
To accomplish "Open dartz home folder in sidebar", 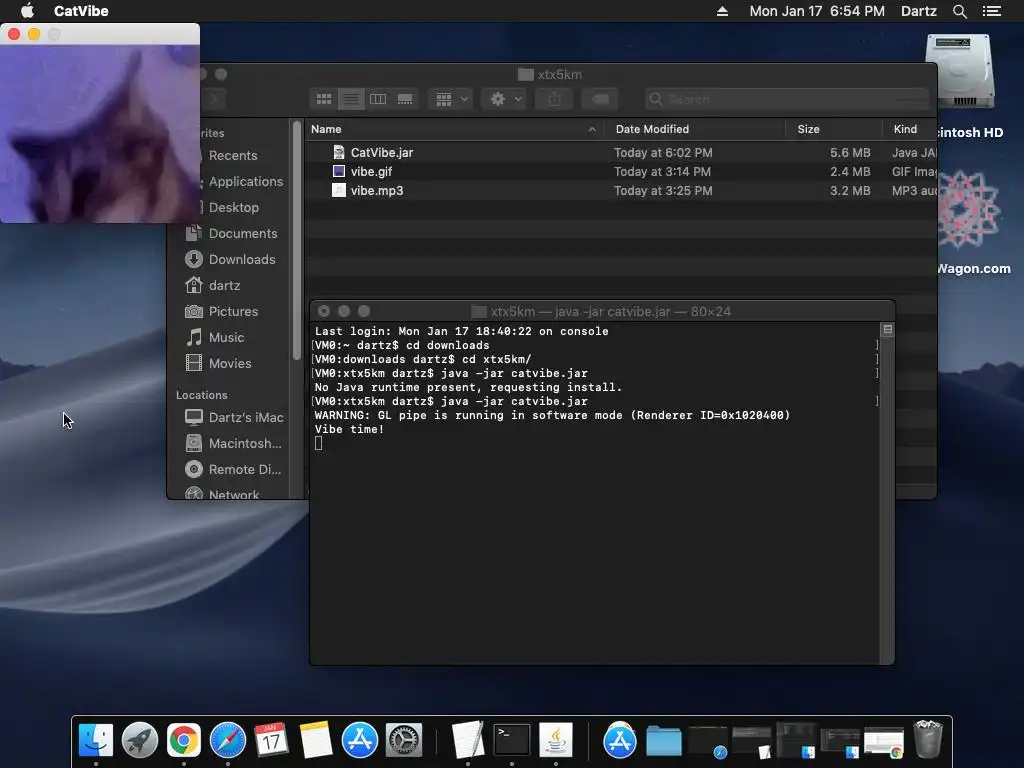I will (214, 285).
